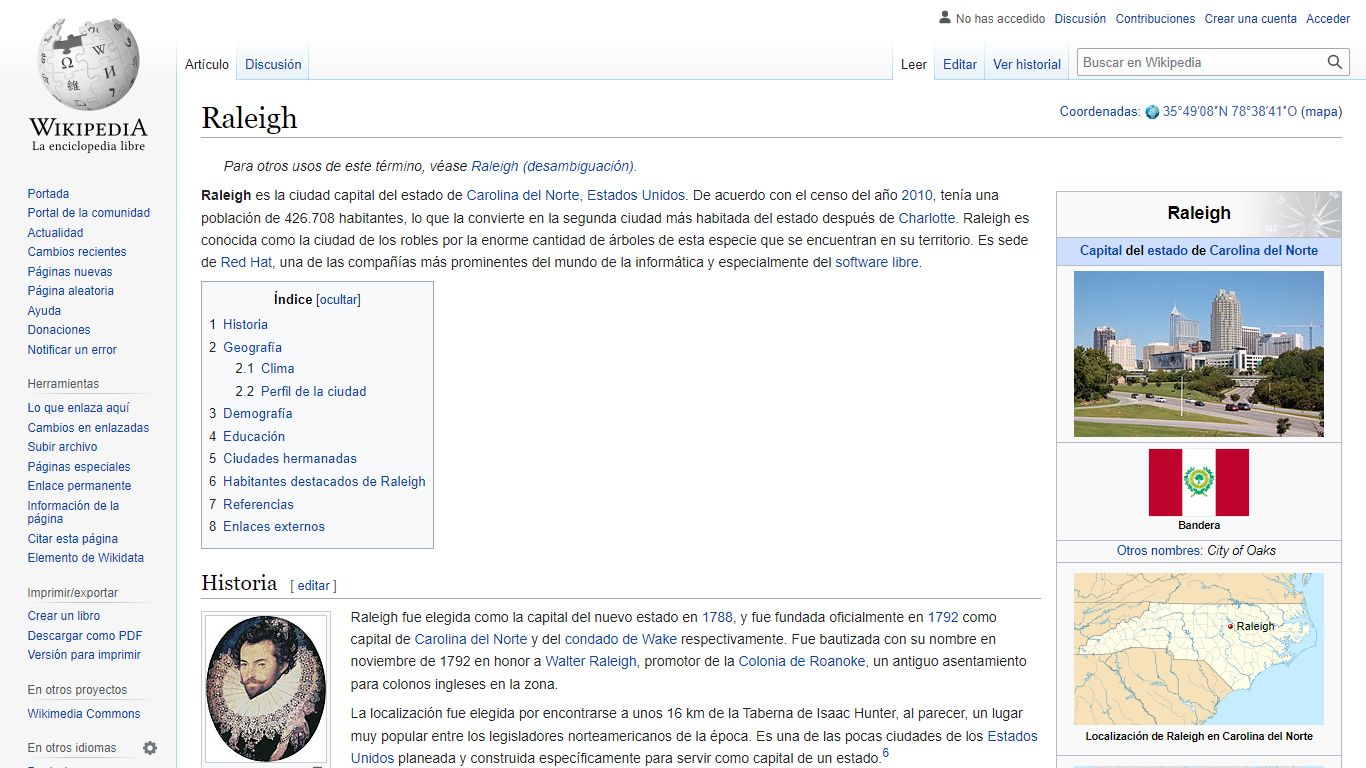Click the (mapa) link by coordinates
Viewport: 1366px width, 768px height.
pos(1321,112)
